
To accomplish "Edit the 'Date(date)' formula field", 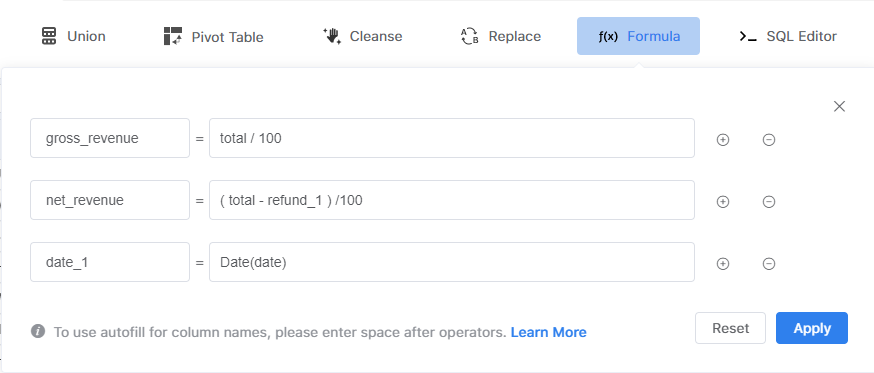I will [x=452, y=262].
